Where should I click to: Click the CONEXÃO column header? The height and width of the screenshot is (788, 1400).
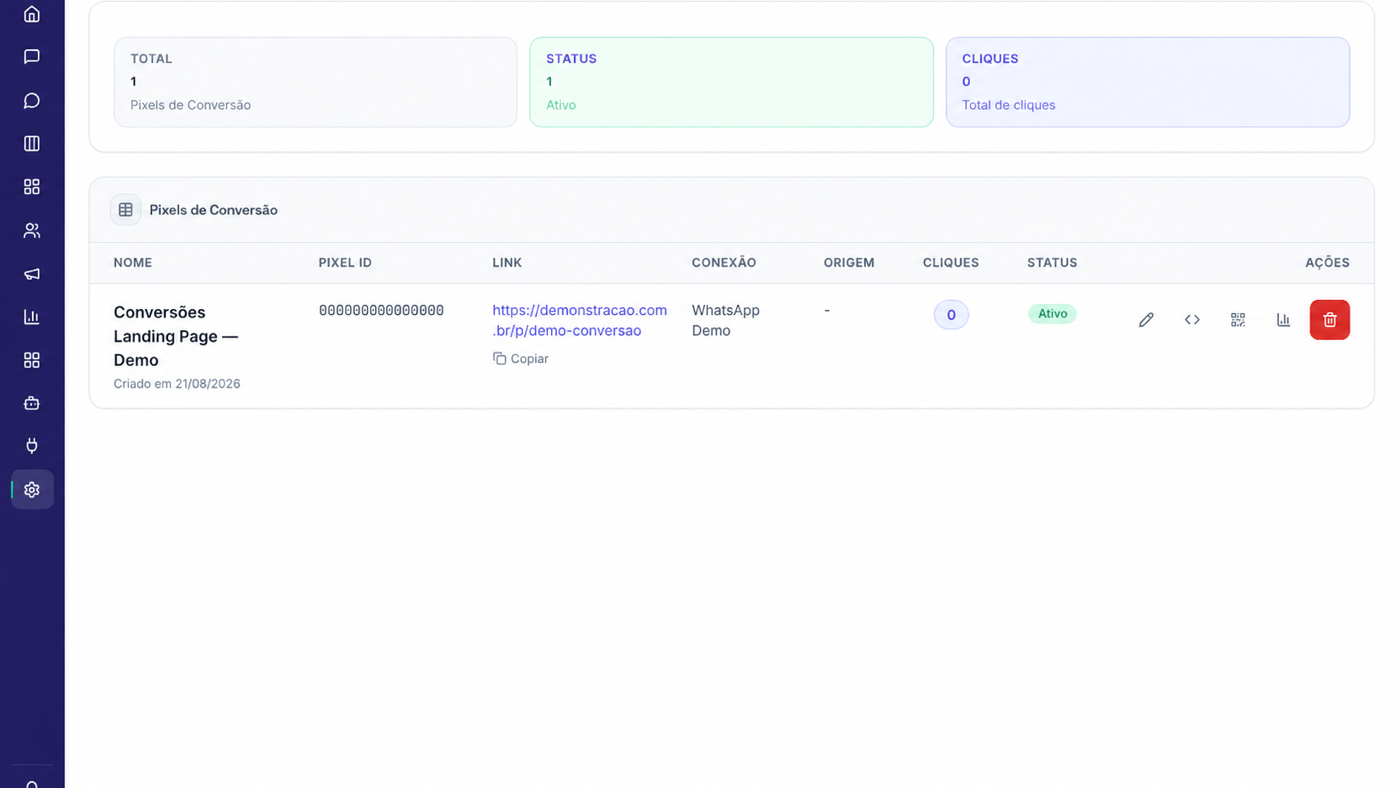click(x=724, y=263)
